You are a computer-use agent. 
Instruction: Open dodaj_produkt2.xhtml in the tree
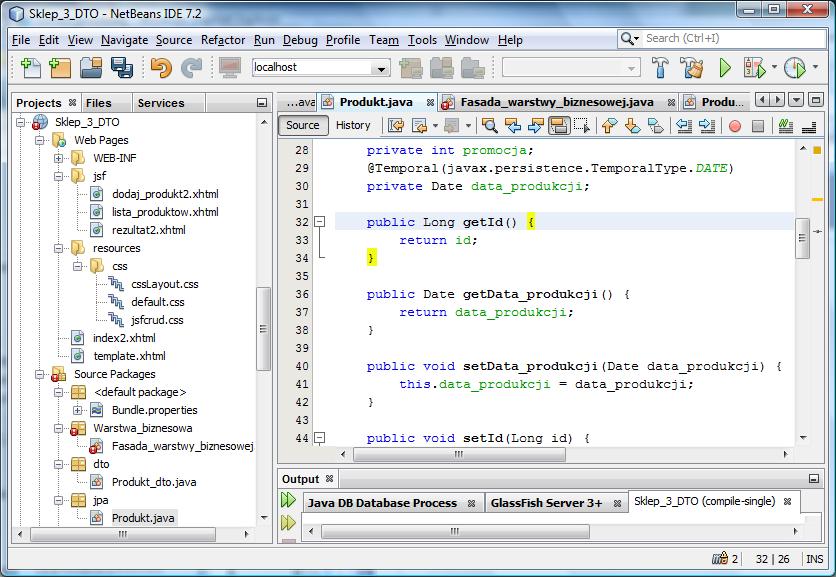tap(165, 194)
